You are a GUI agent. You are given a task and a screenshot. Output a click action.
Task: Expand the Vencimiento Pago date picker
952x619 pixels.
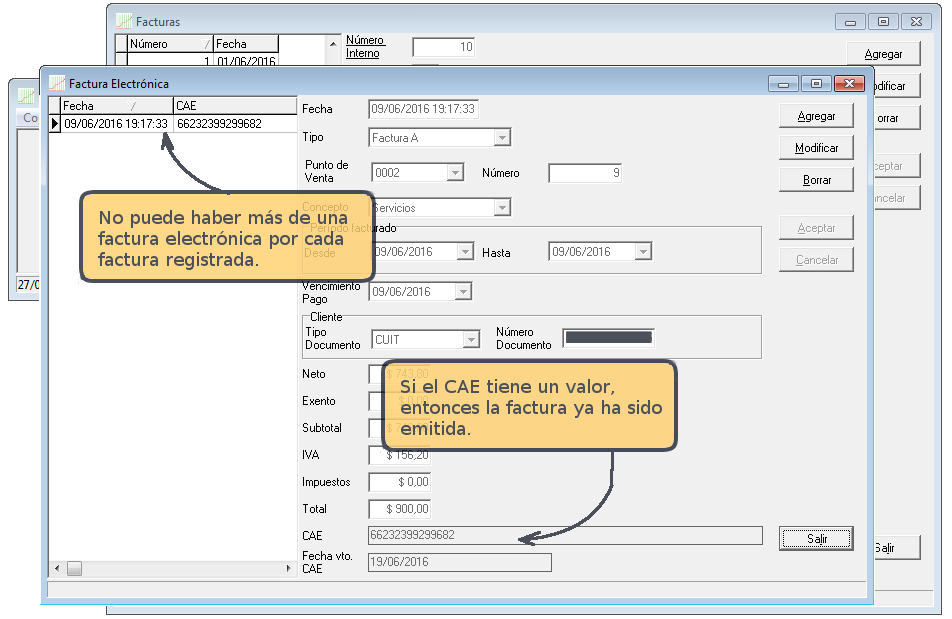click(462, 292)
